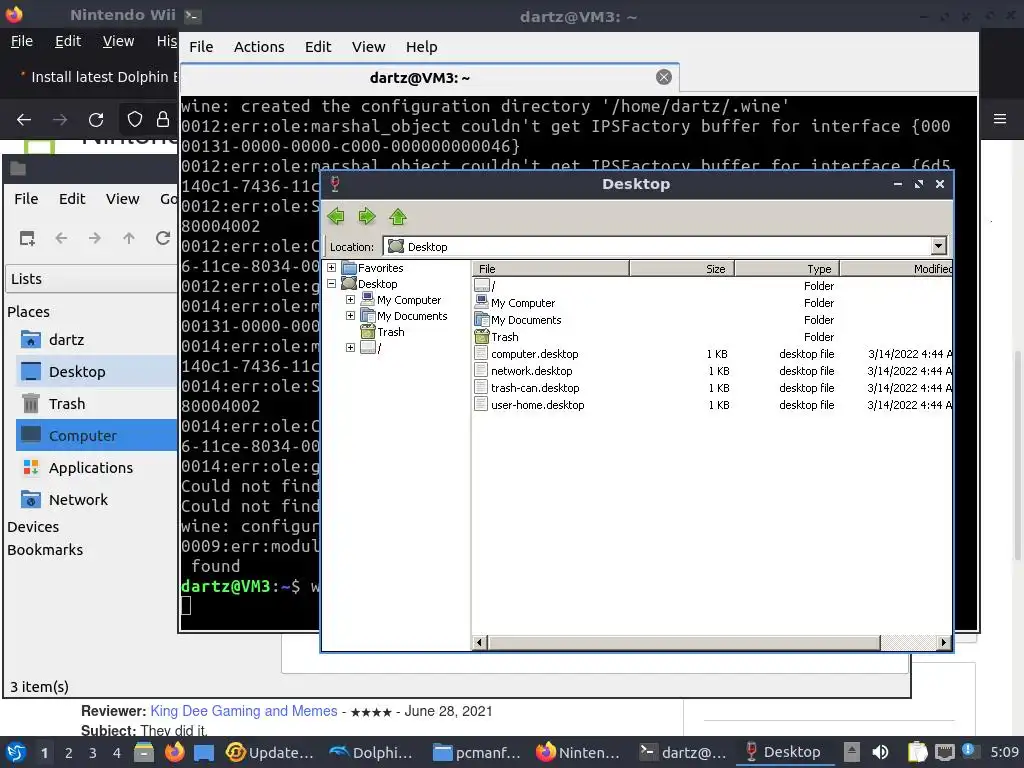Click up arrow in file manager toolbar
Screen dimensions: 1024x768
pos(129,238)
